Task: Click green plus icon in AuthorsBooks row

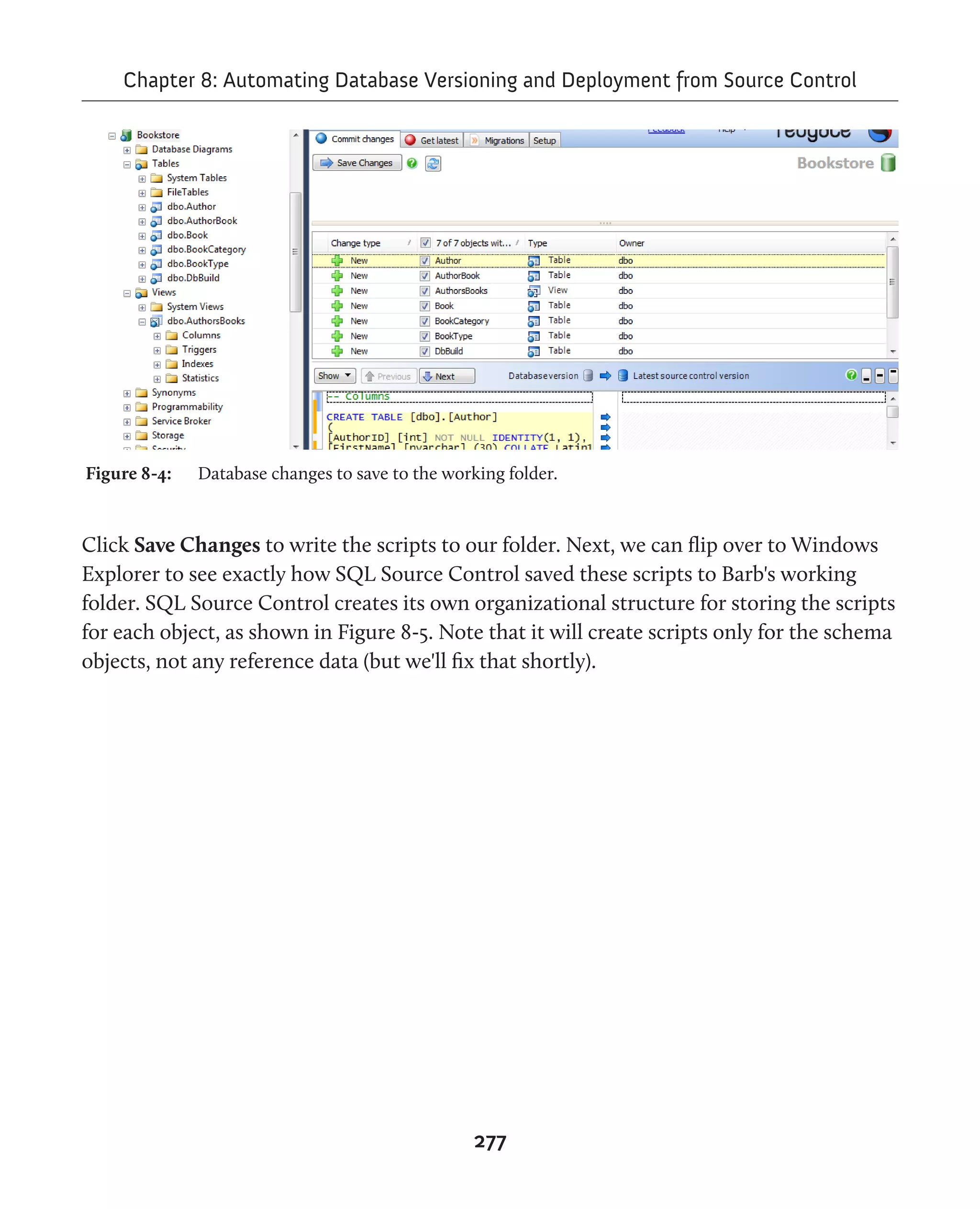Action: tap(337, 291)
